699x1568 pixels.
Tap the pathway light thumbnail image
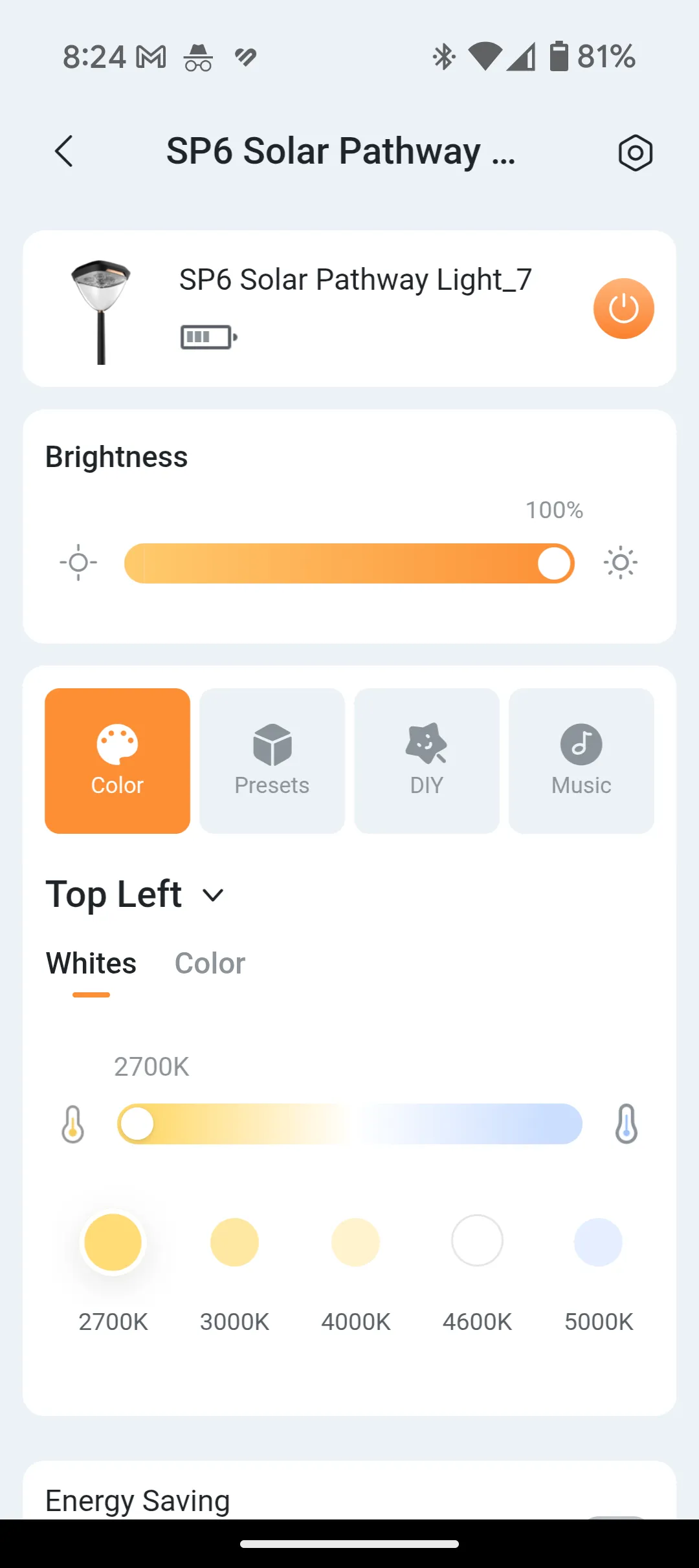(x=101, y=310)
